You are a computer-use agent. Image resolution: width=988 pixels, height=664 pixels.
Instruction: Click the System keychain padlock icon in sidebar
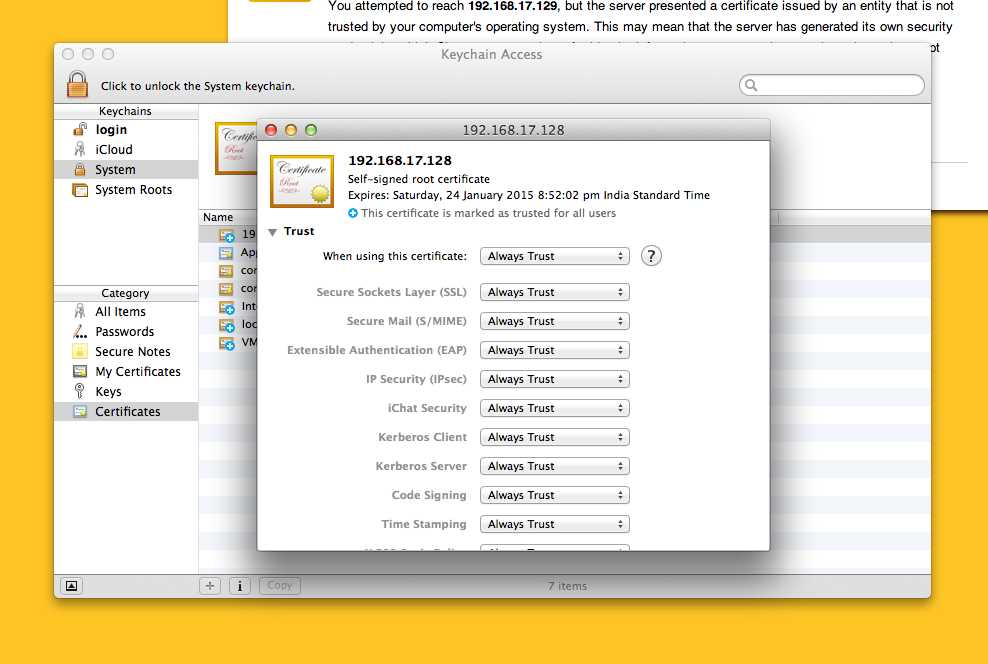click(x=80, y=169)
